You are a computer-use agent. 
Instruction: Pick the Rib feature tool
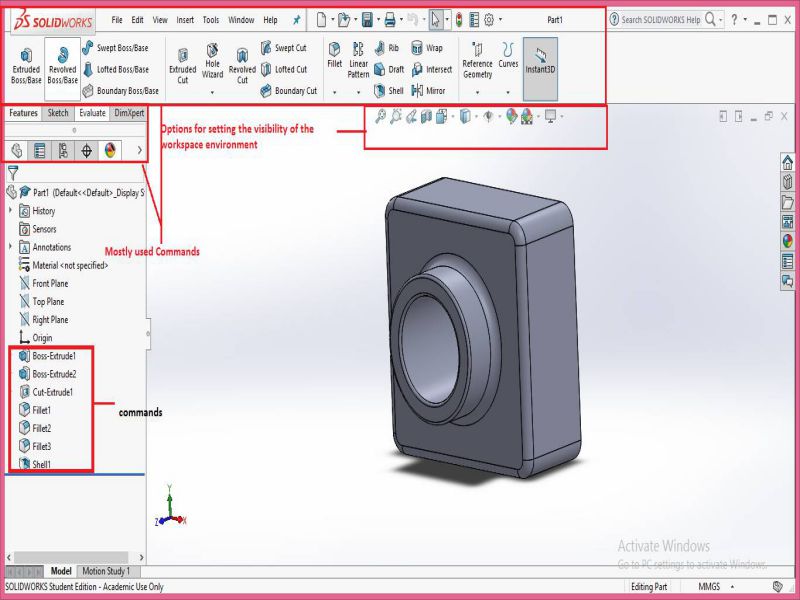[386, 48]
